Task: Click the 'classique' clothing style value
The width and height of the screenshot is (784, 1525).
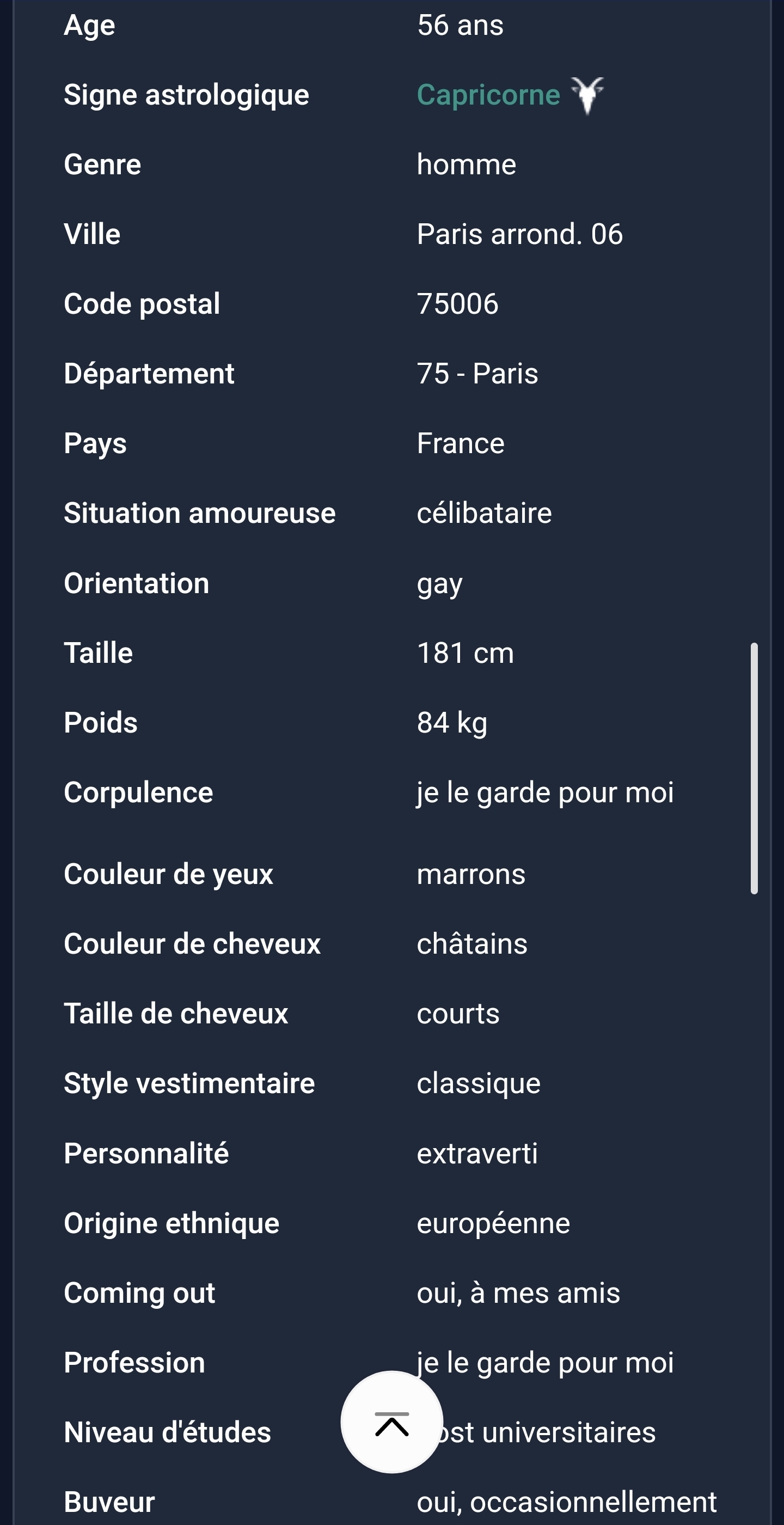Action: pos(478,1083)
